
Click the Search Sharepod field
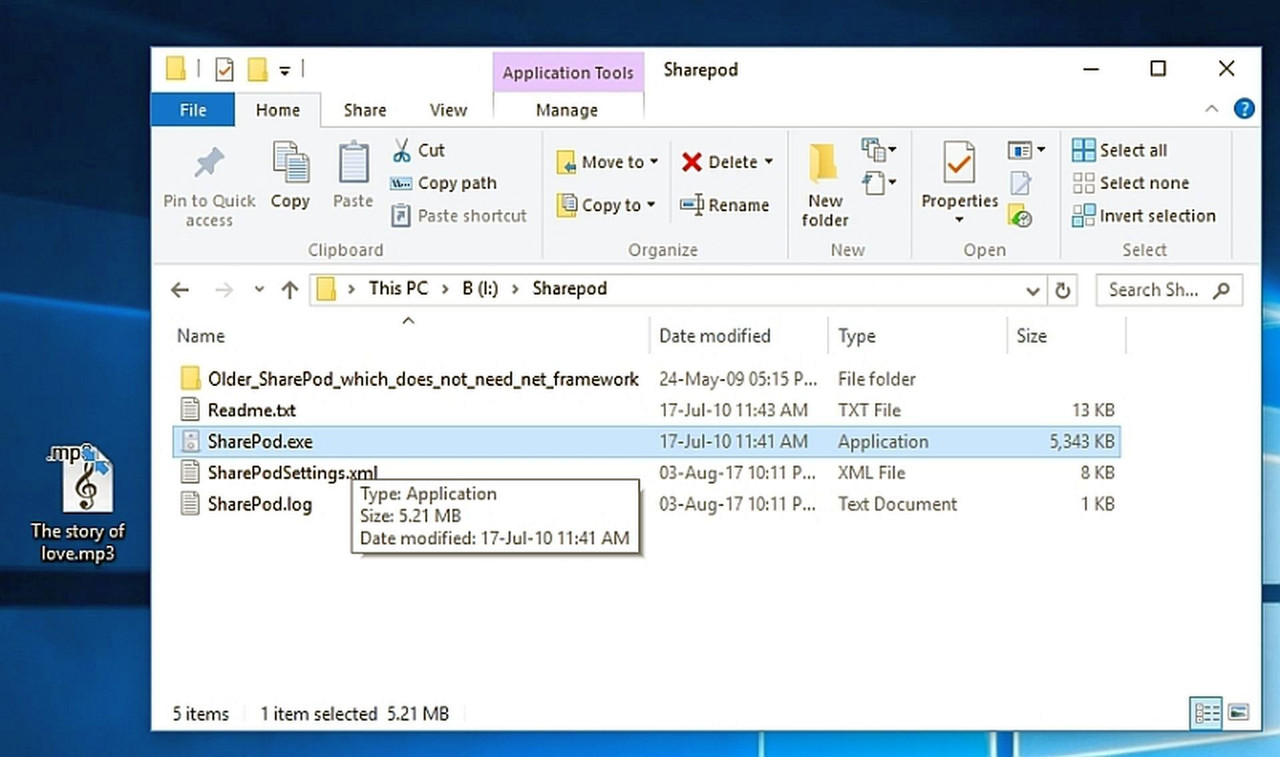1169,290
